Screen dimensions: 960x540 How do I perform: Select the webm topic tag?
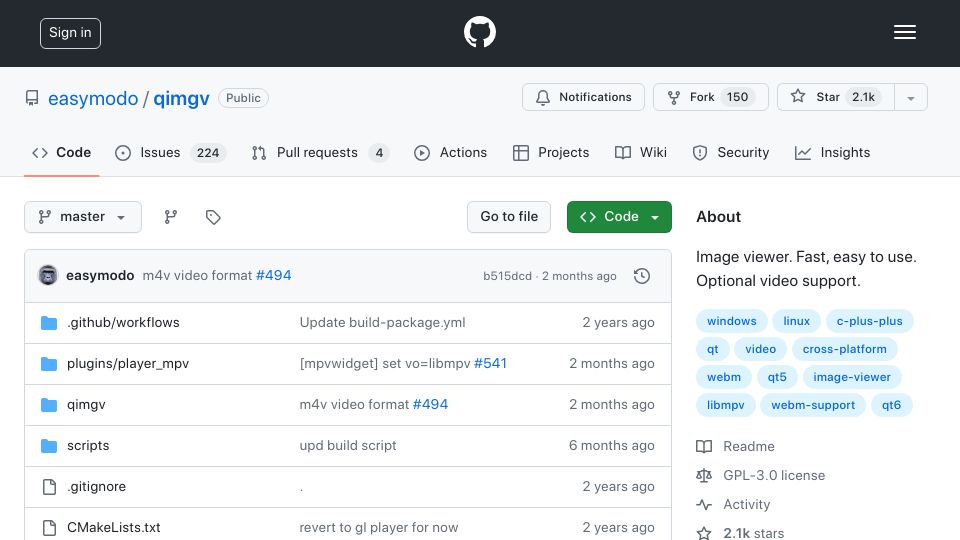click(724, 378)
